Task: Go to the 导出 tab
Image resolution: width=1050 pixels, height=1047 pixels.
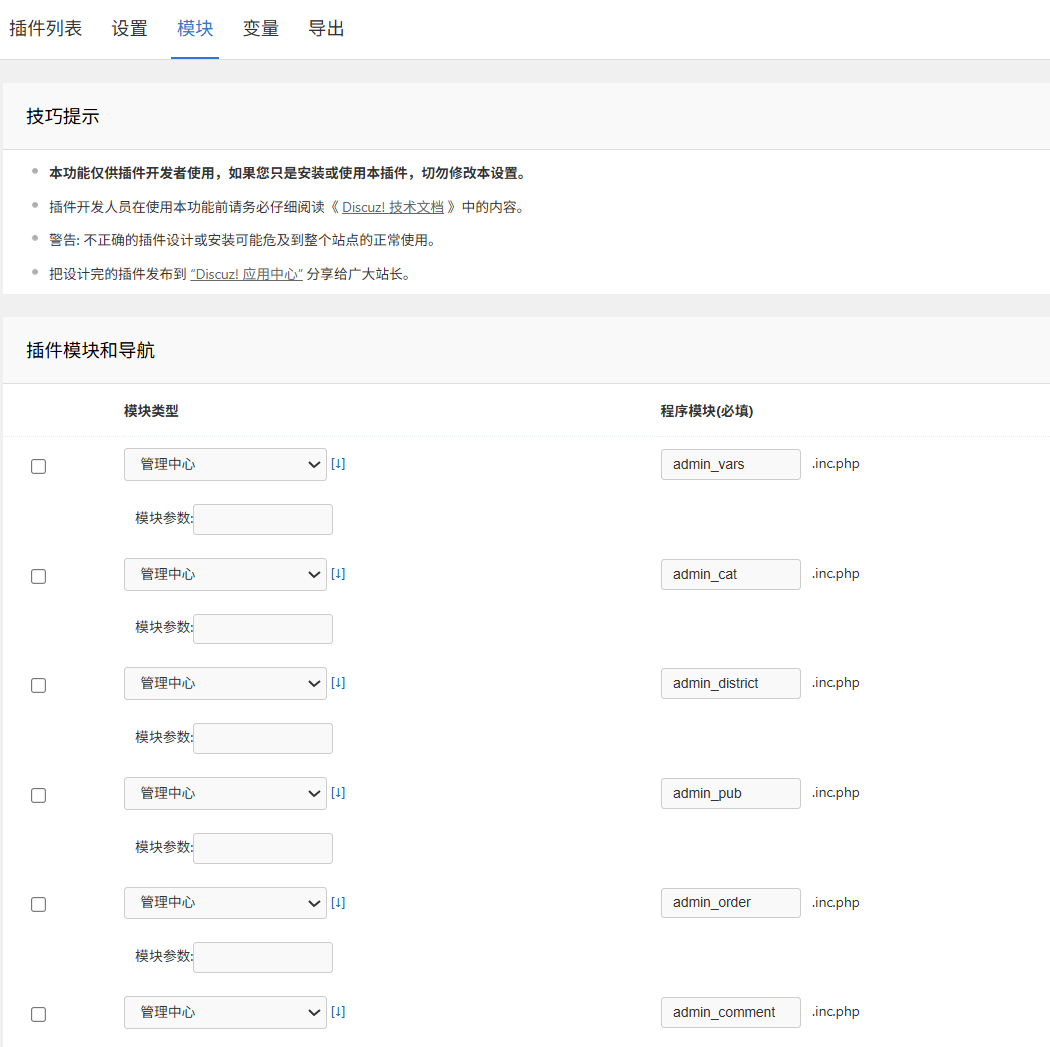Action: coord(326,29)
